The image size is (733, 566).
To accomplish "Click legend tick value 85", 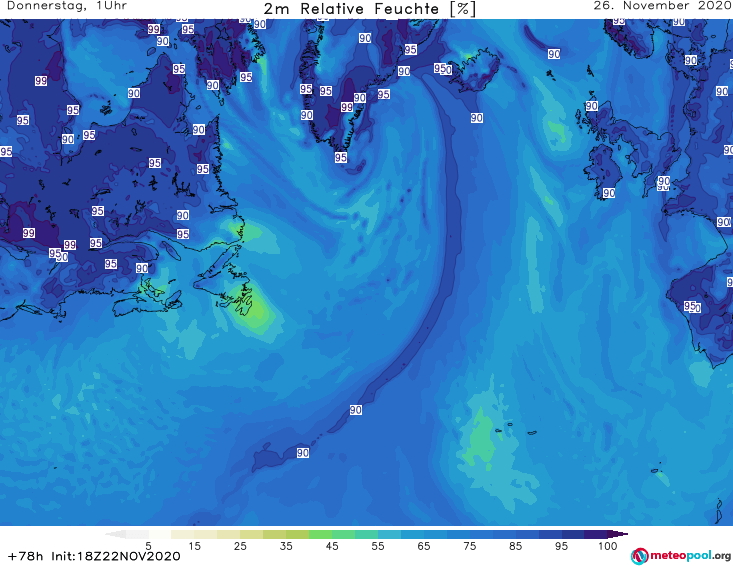I will (x=516, y=546).
